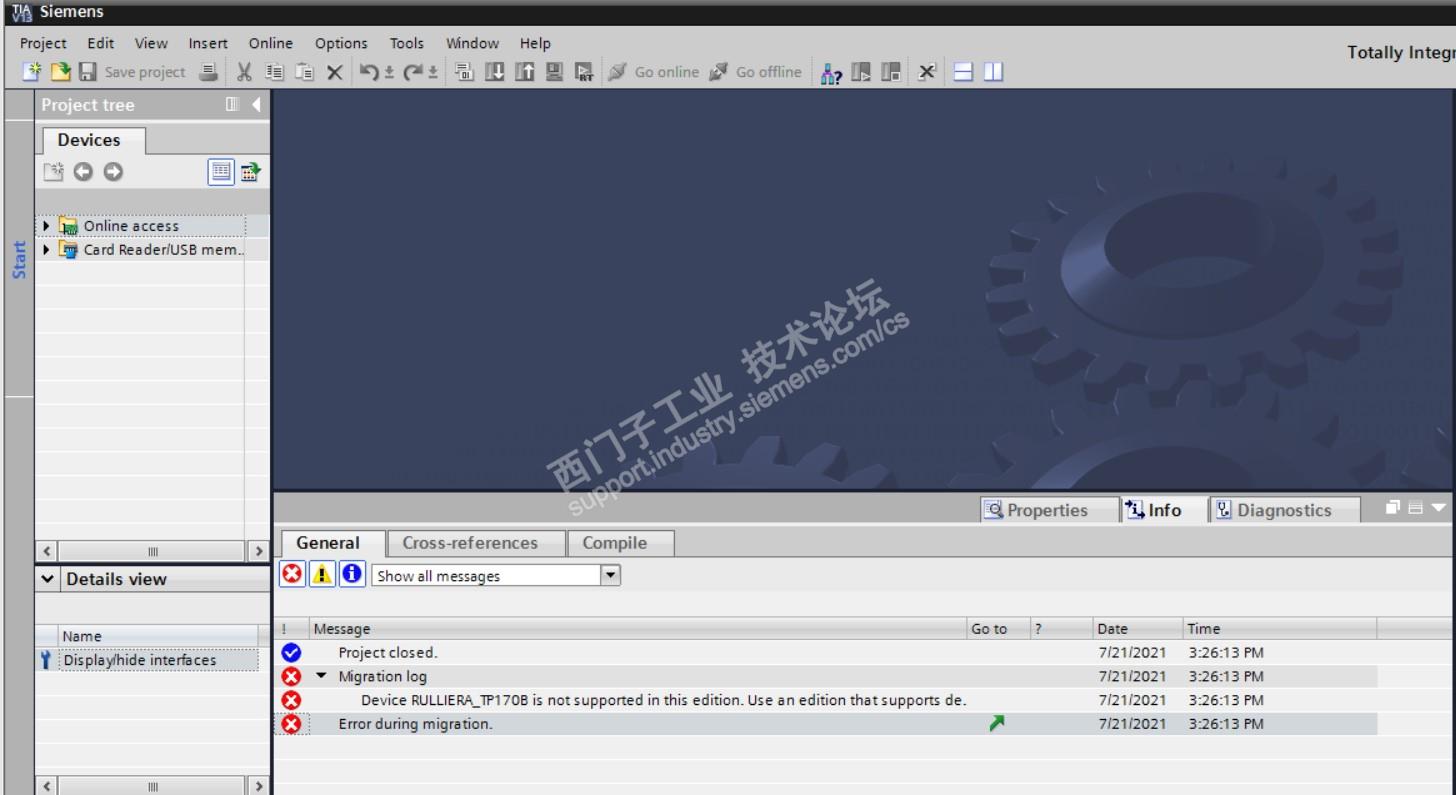Collapse the Details view section
1456x795 pixels.
(x=48, y=579)
